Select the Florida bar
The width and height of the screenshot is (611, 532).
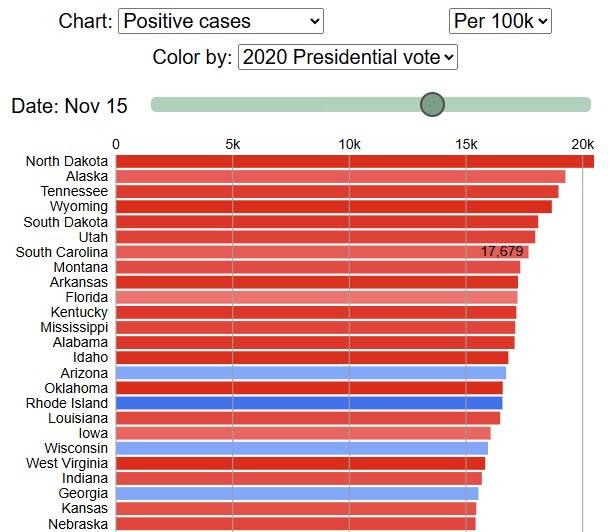click(x=316, y=297)
